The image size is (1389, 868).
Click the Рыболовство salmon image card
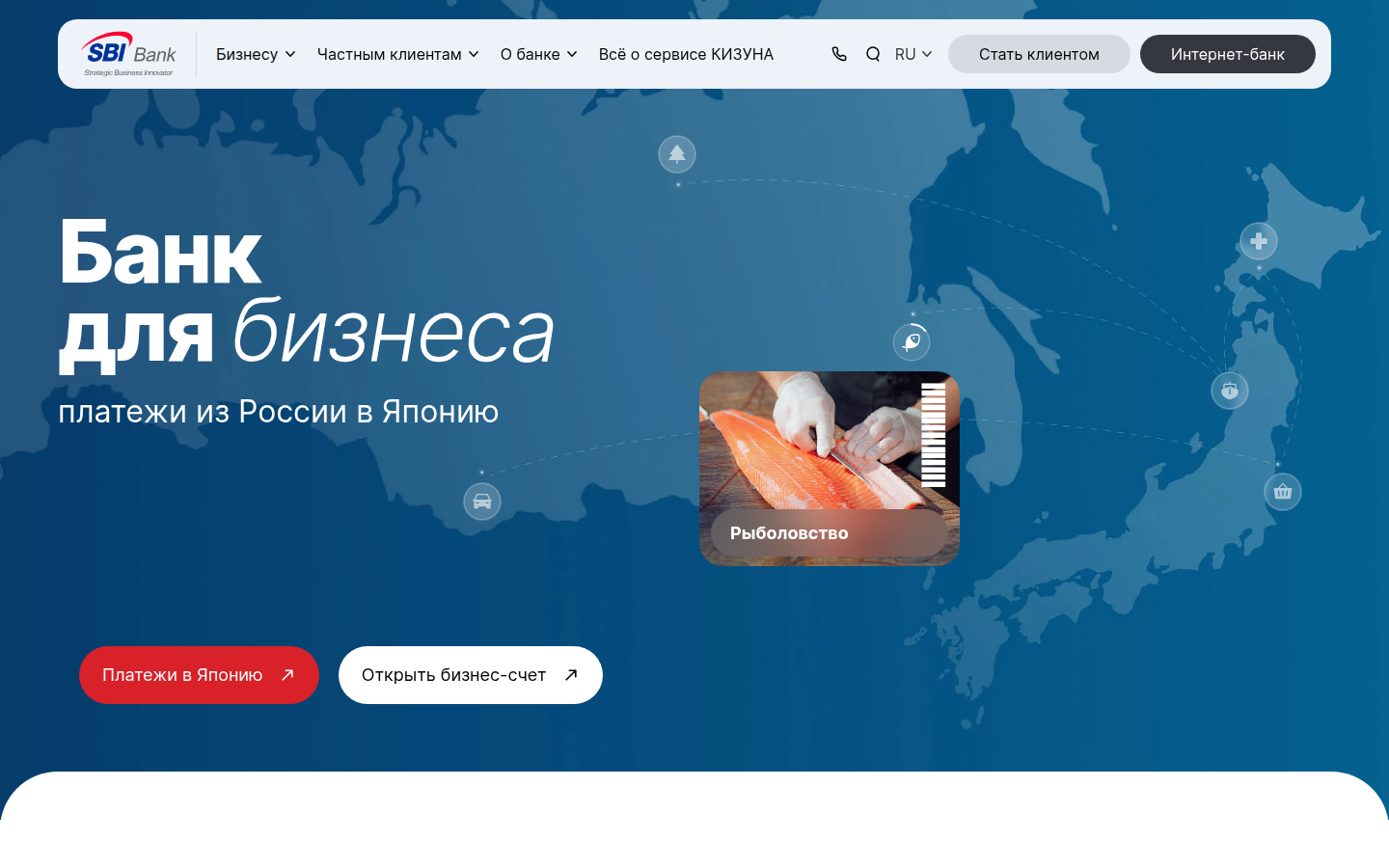point(830,469)
